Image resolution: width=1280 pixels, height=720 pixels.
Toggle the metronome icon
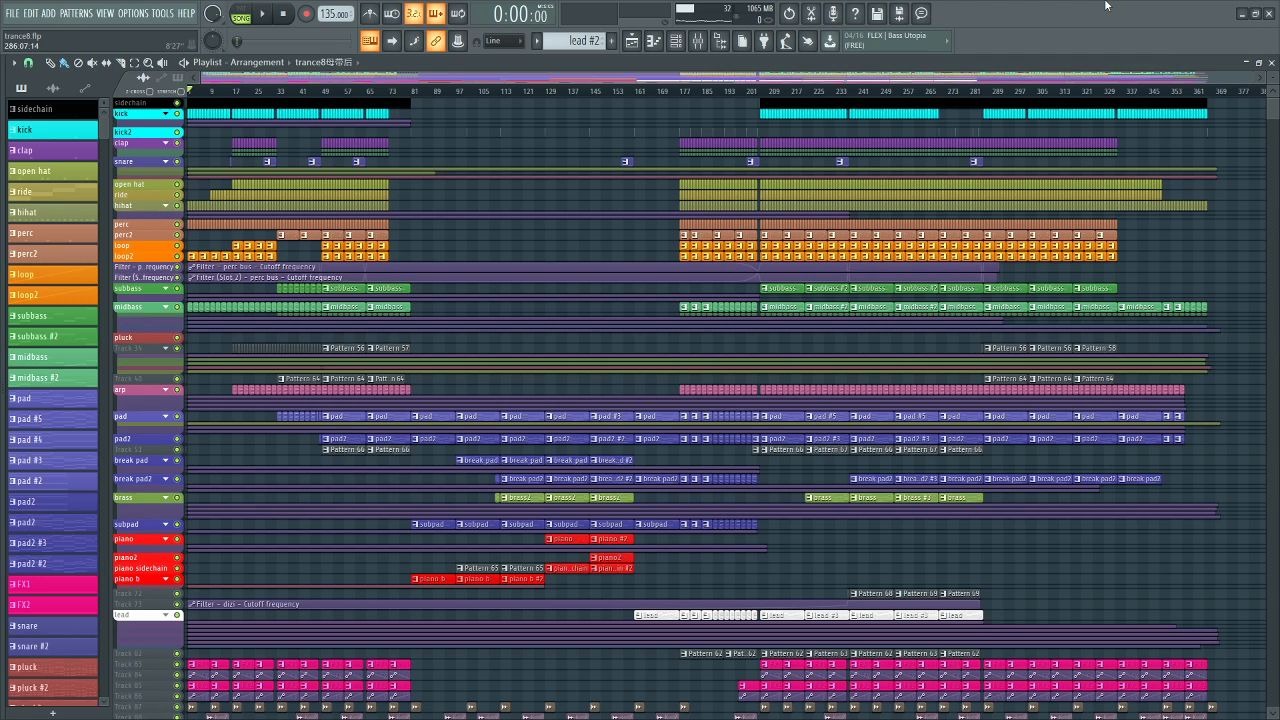(370, 14)
